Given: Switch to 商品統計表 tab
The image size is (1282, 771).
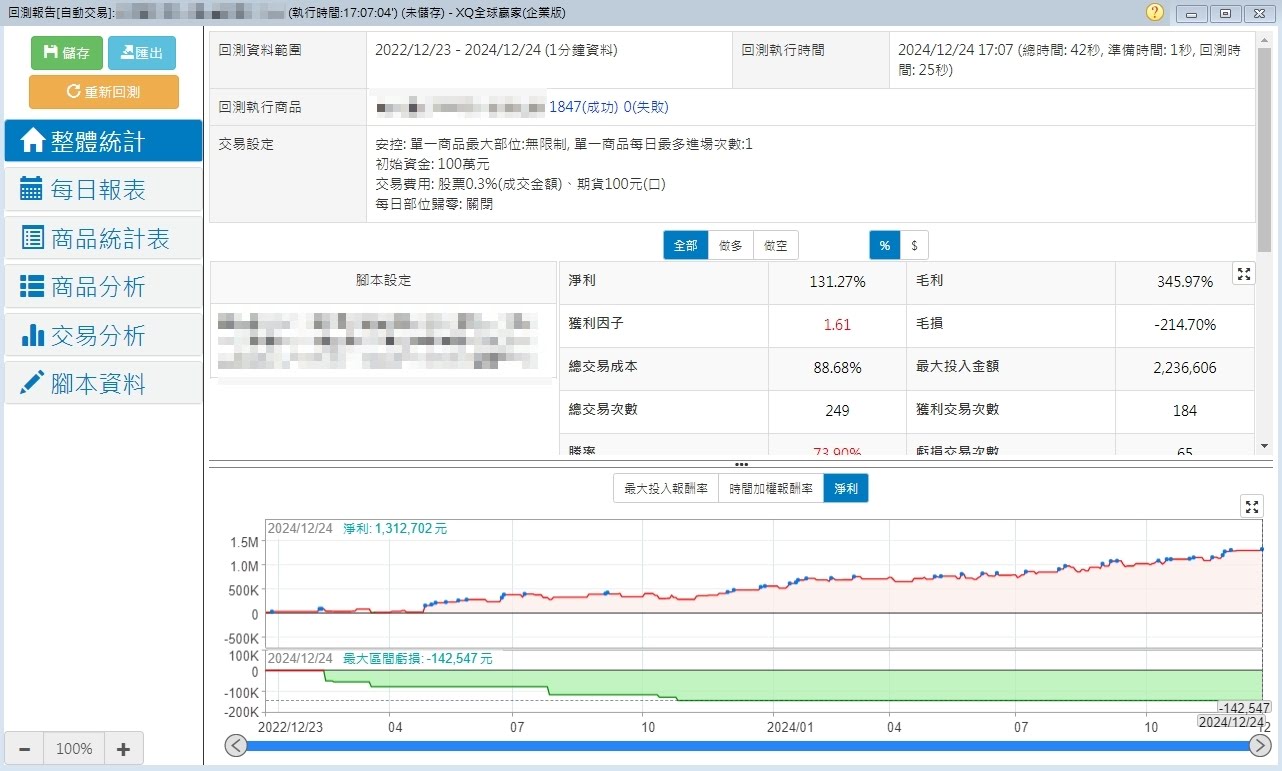Looking at the screenshot, I should 103,238.
